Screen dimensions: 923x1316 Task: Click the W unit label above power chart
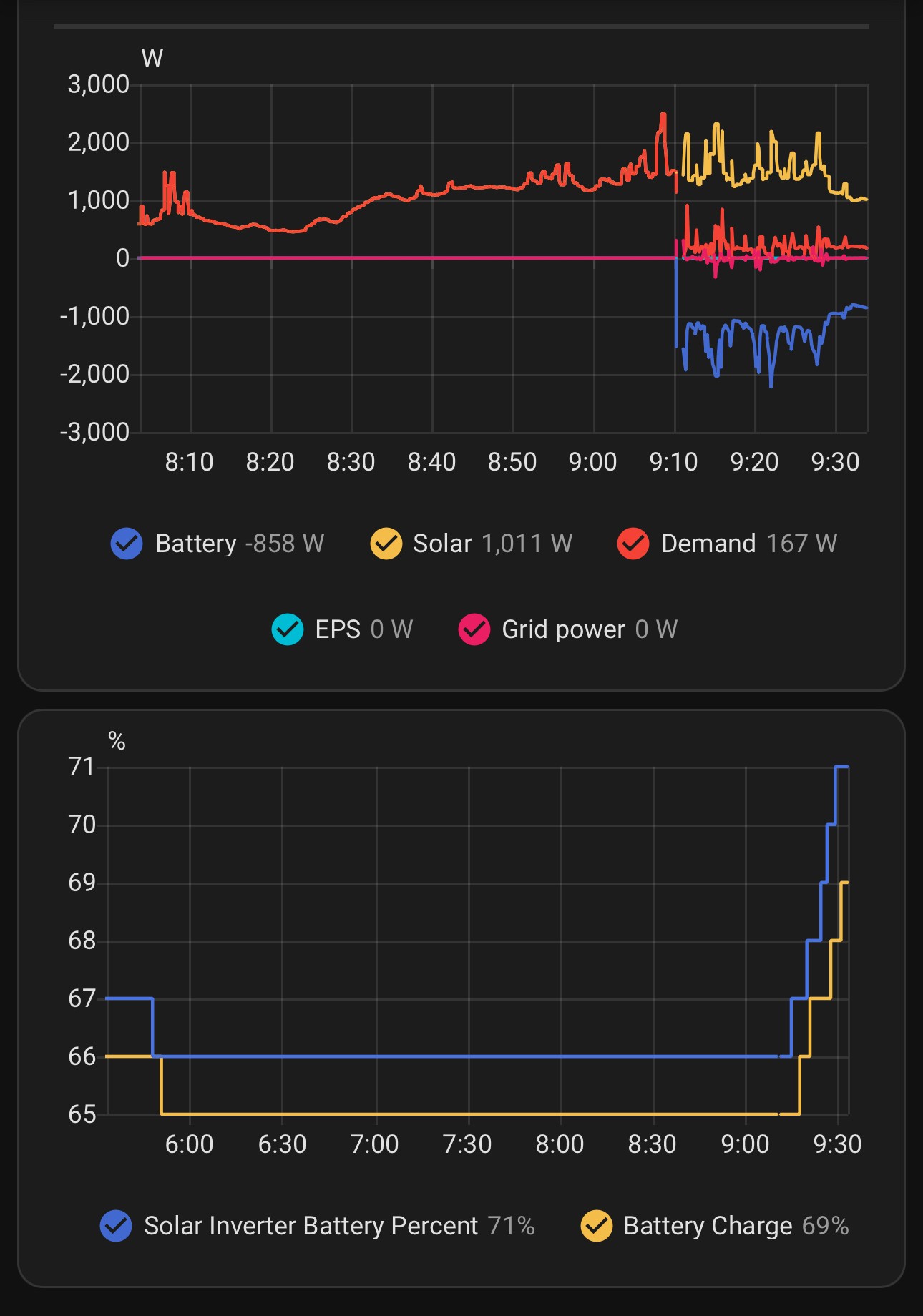coord(152,58)
